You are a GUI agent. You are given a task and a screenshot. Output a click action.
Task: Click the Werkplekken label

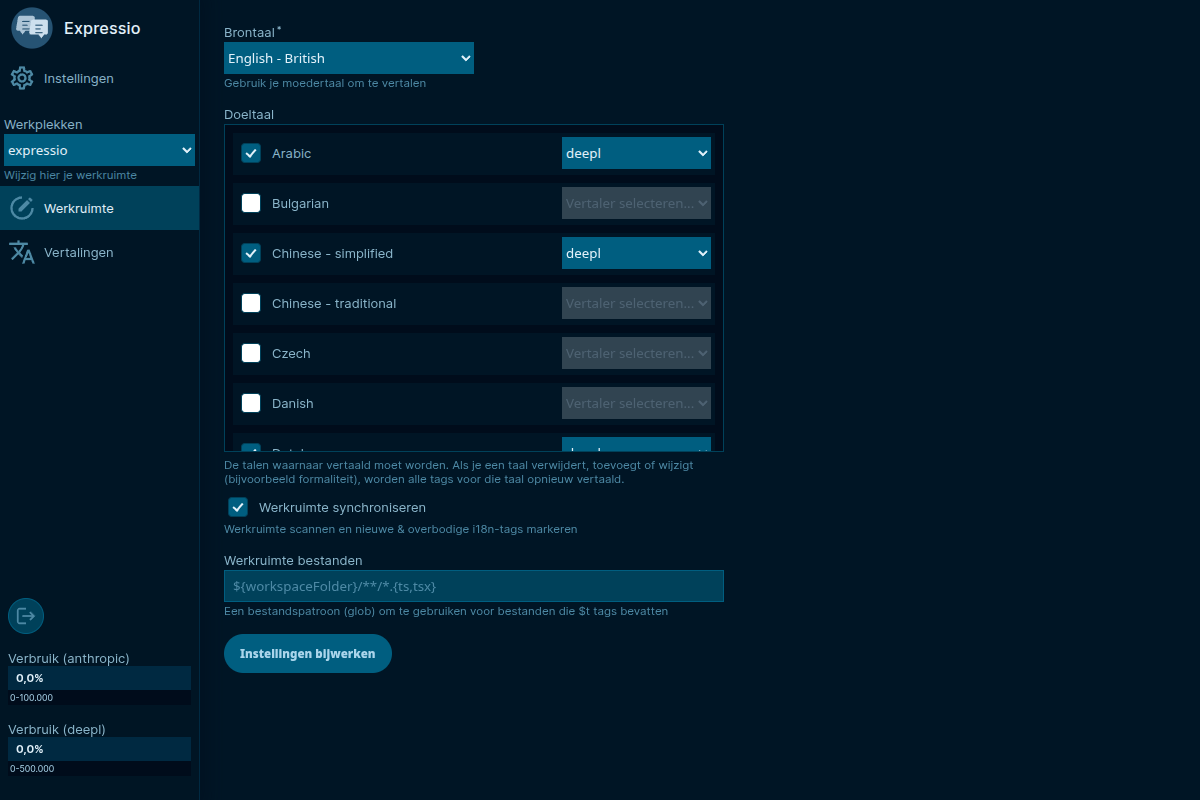[x=43, y=124]
